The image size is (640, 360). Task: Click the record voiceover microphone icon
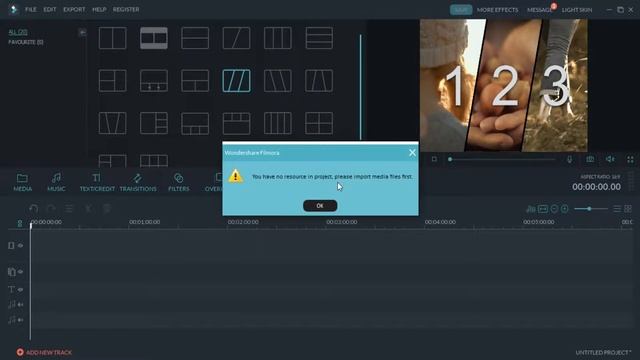tap(570, 159)
